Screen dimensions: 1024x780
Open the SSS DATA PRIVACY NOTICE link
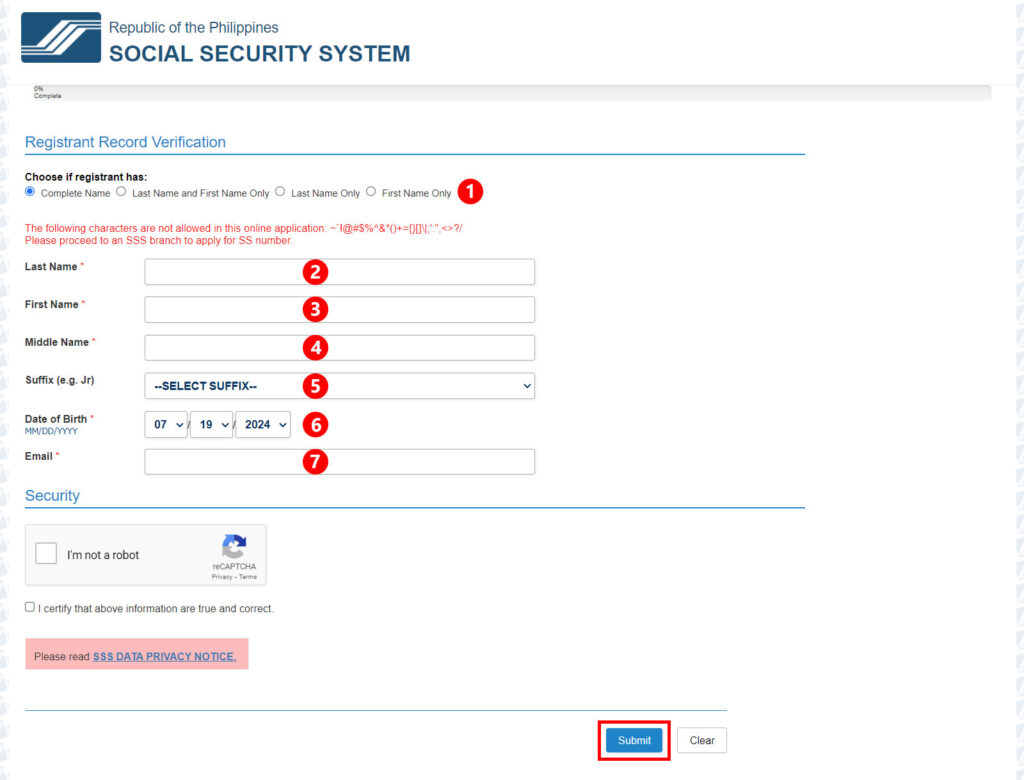tap(165, 656)
